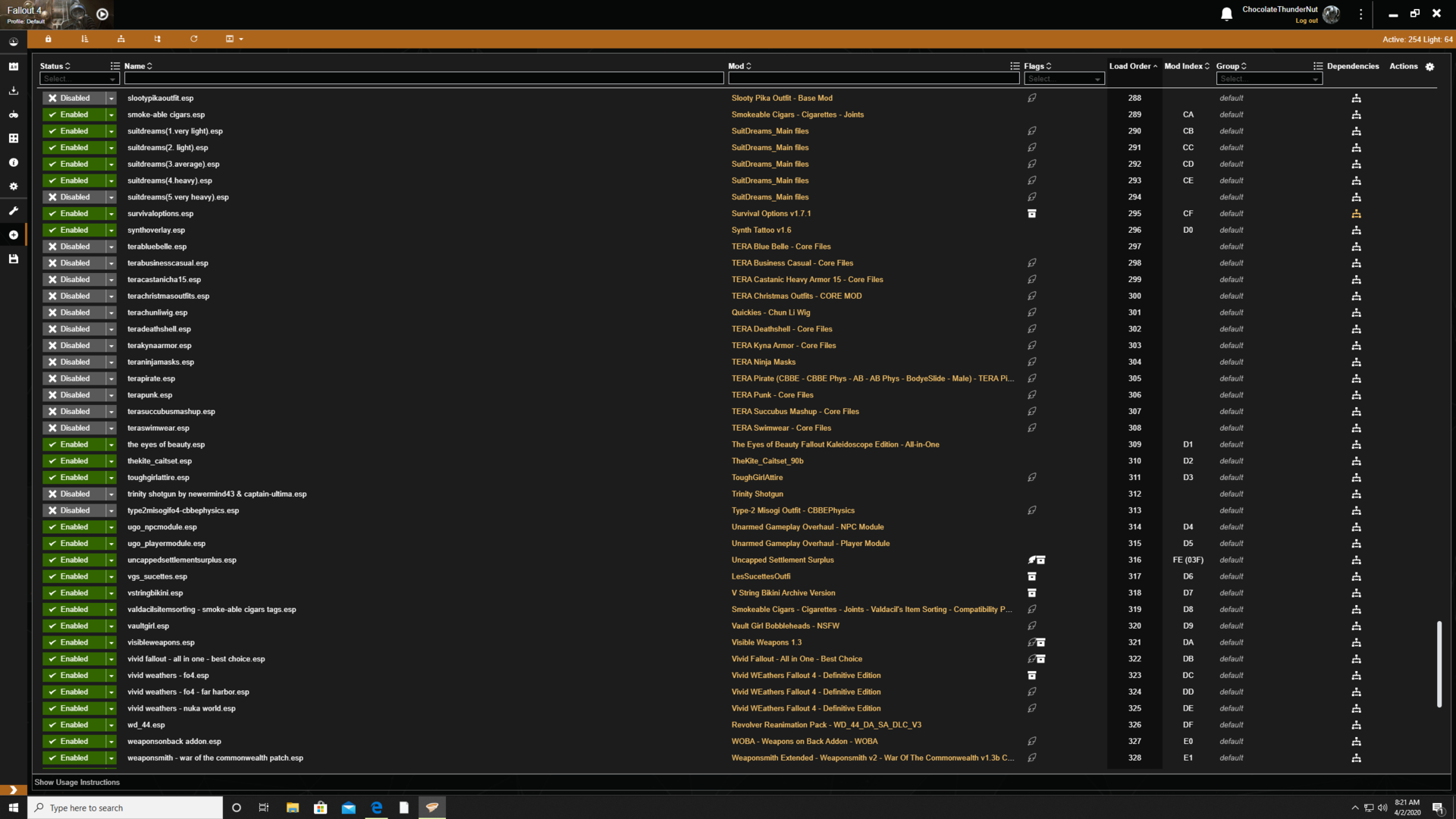Viewport: 1456px width, 819px height.
Task: Click the feather flag on toughgirlattire.esp
Action: (1032, 478)
